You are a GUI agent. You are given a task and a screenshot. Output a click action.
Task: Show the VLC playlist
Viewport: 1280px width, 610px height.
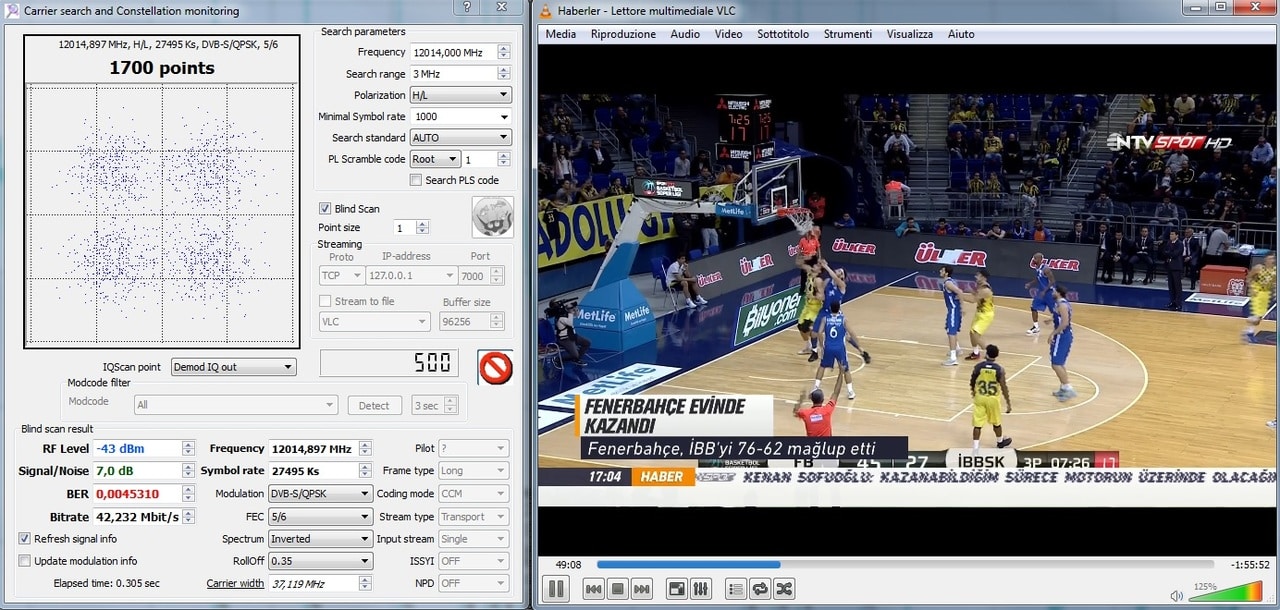[736, 589]
